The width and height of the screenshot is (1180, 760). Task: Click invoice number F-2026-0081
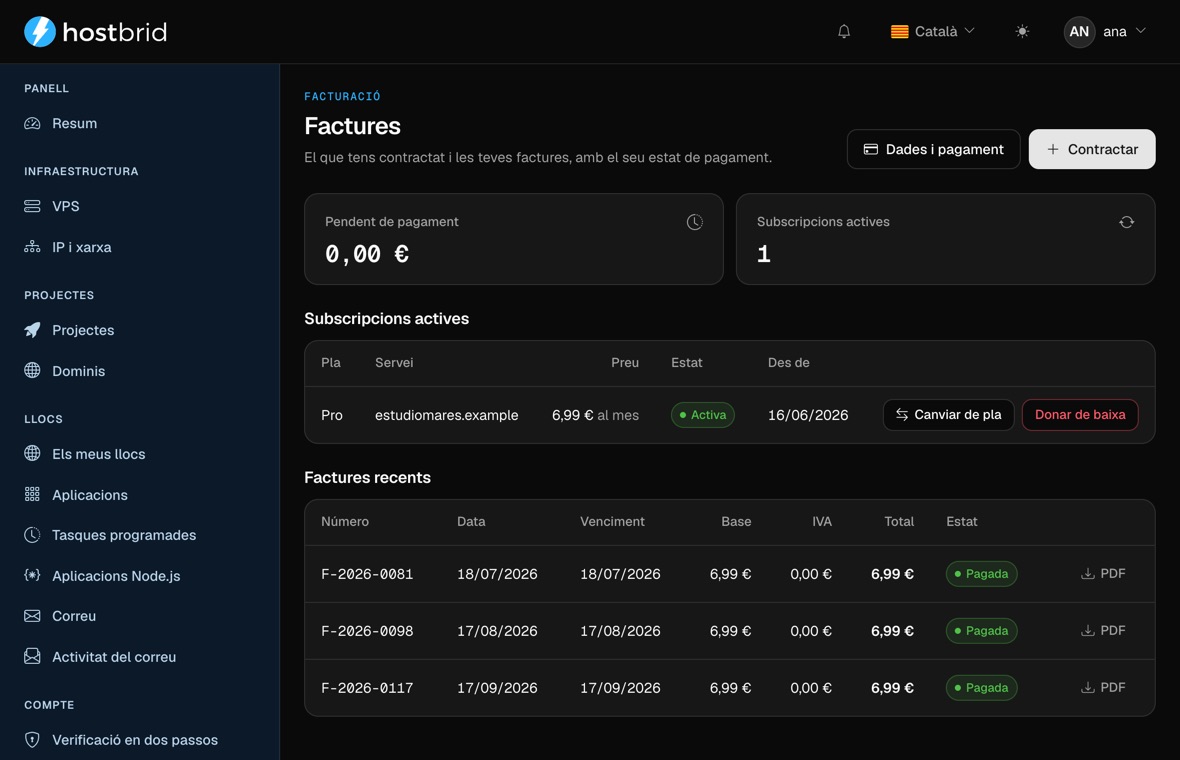point(367,574)
